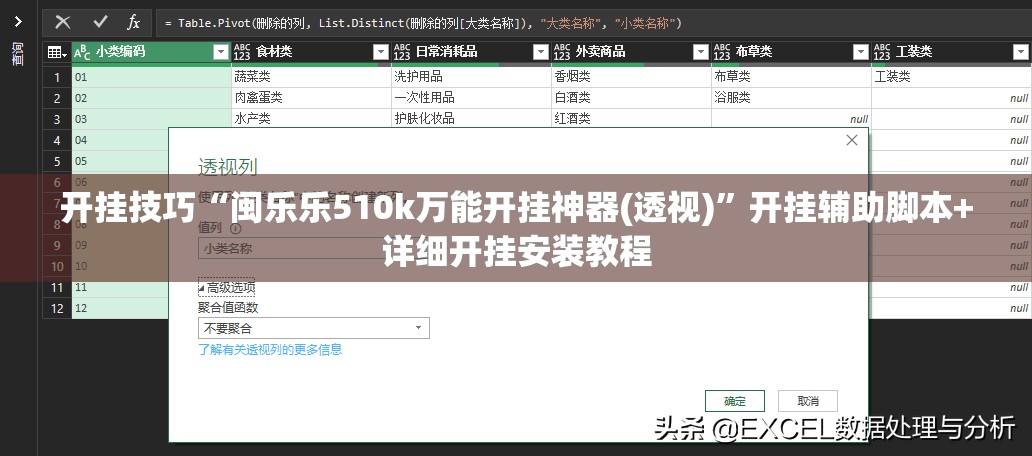Change data type icon of 食材类 column
The height and width of the screenshot is (456, 1032).
point(242,52)
